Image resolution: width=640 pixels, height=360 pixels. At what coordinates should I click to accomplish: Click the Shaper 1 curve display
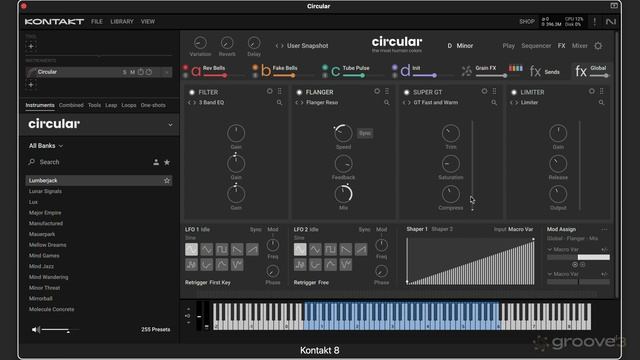[x=470, y=261]
